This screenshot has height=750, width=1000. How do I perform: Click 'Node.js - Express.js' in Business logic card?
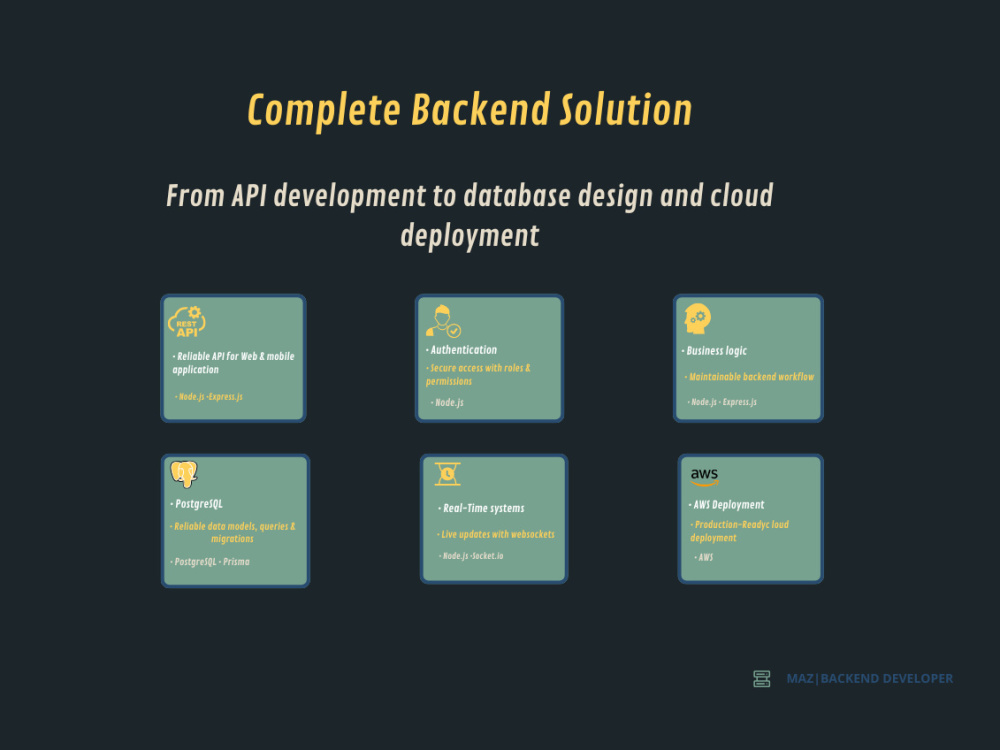[x=722, y=402]
